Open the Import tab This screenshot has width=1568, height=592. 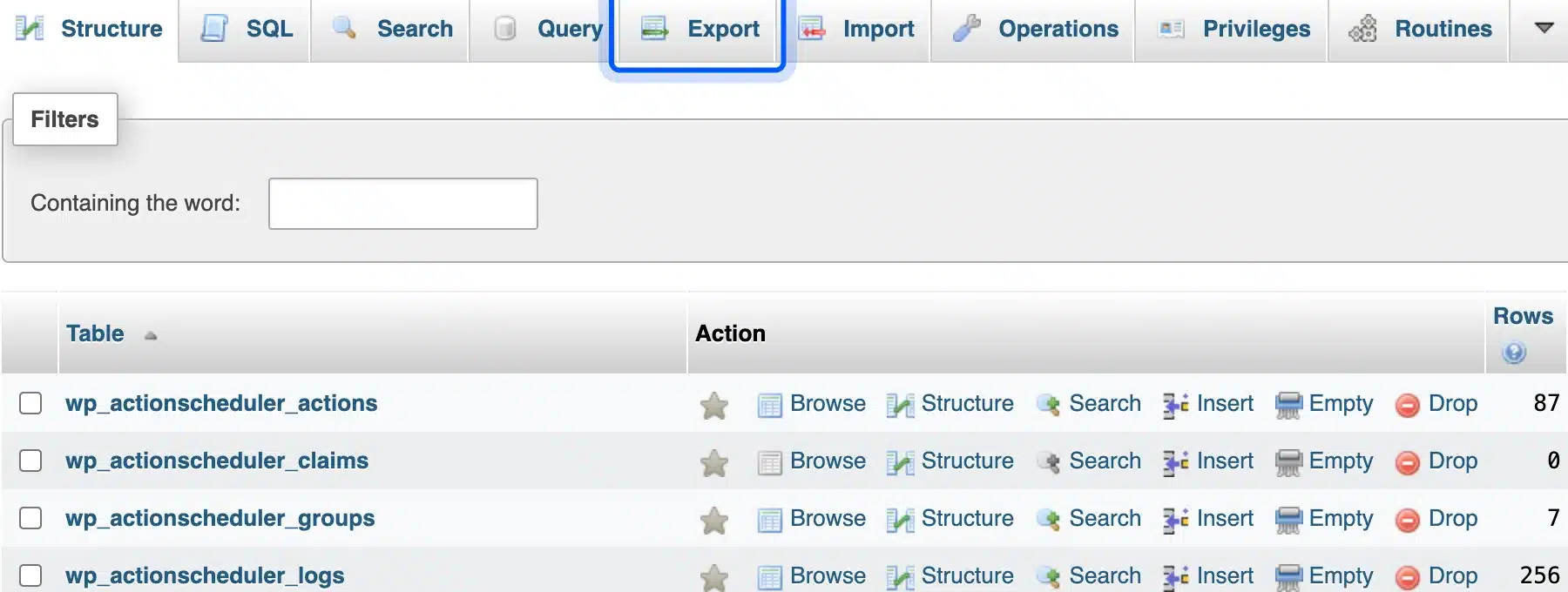(857, 29)
